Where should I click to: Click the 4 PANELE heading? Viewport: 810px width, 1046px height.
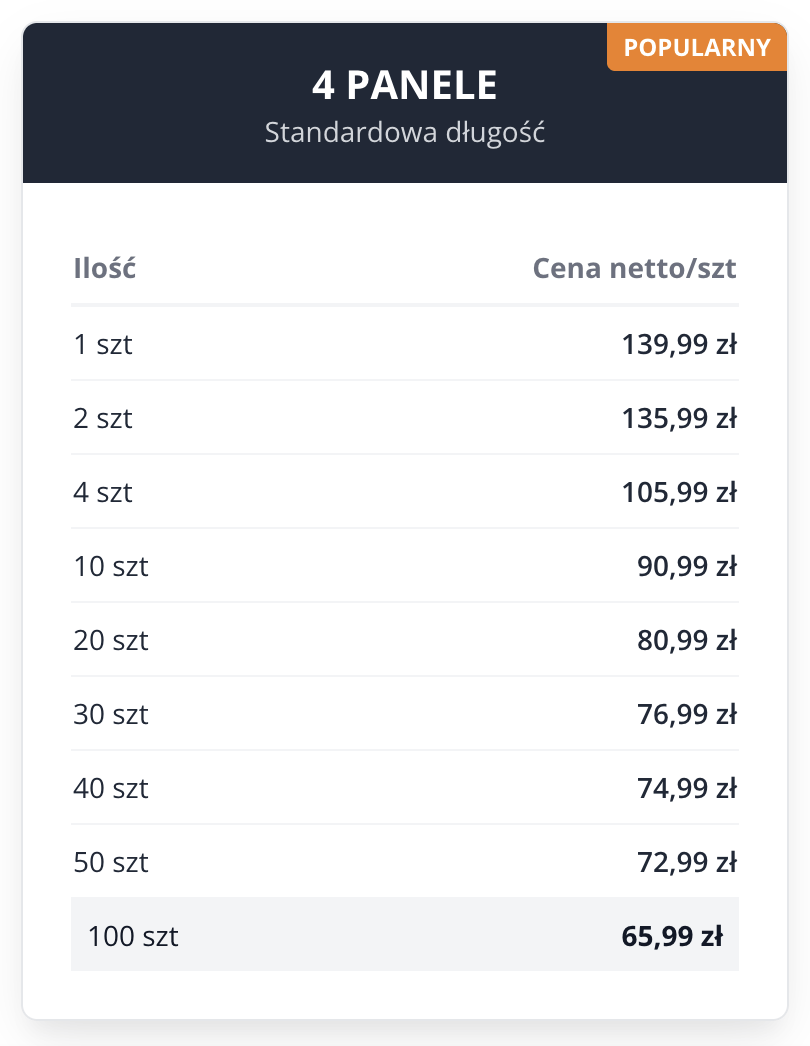(404, 86)
